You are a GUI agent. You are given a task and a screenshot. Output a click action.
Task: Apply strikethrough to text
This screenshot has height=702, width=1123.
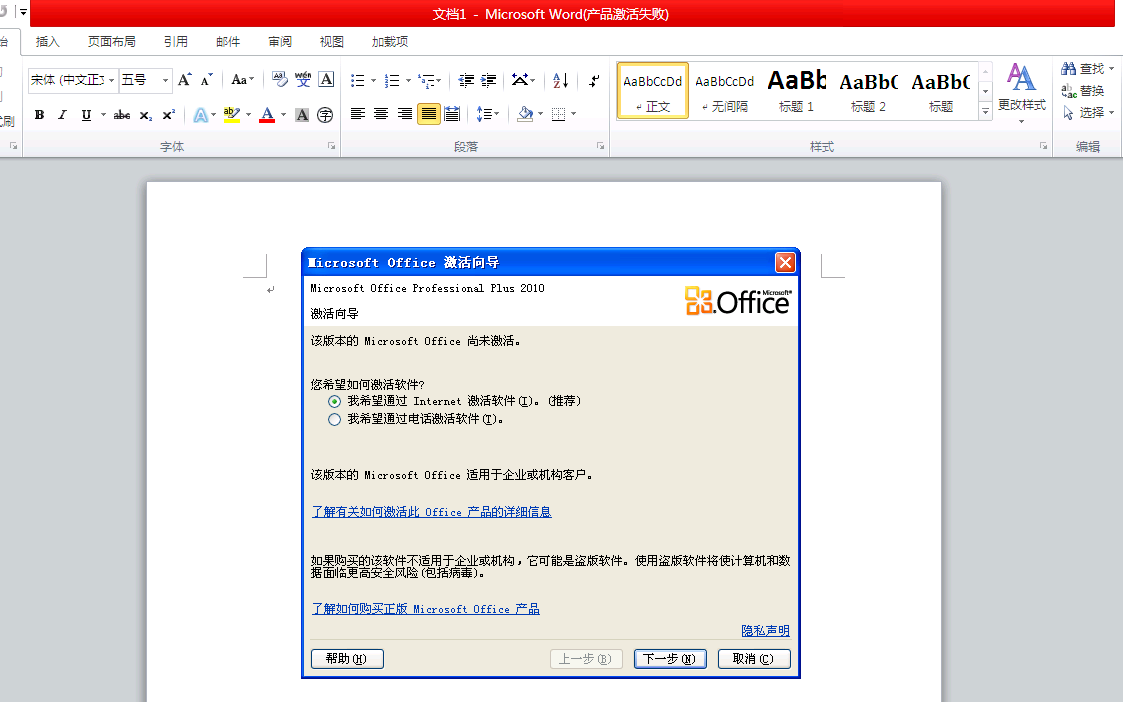click(x=122, y=115)
